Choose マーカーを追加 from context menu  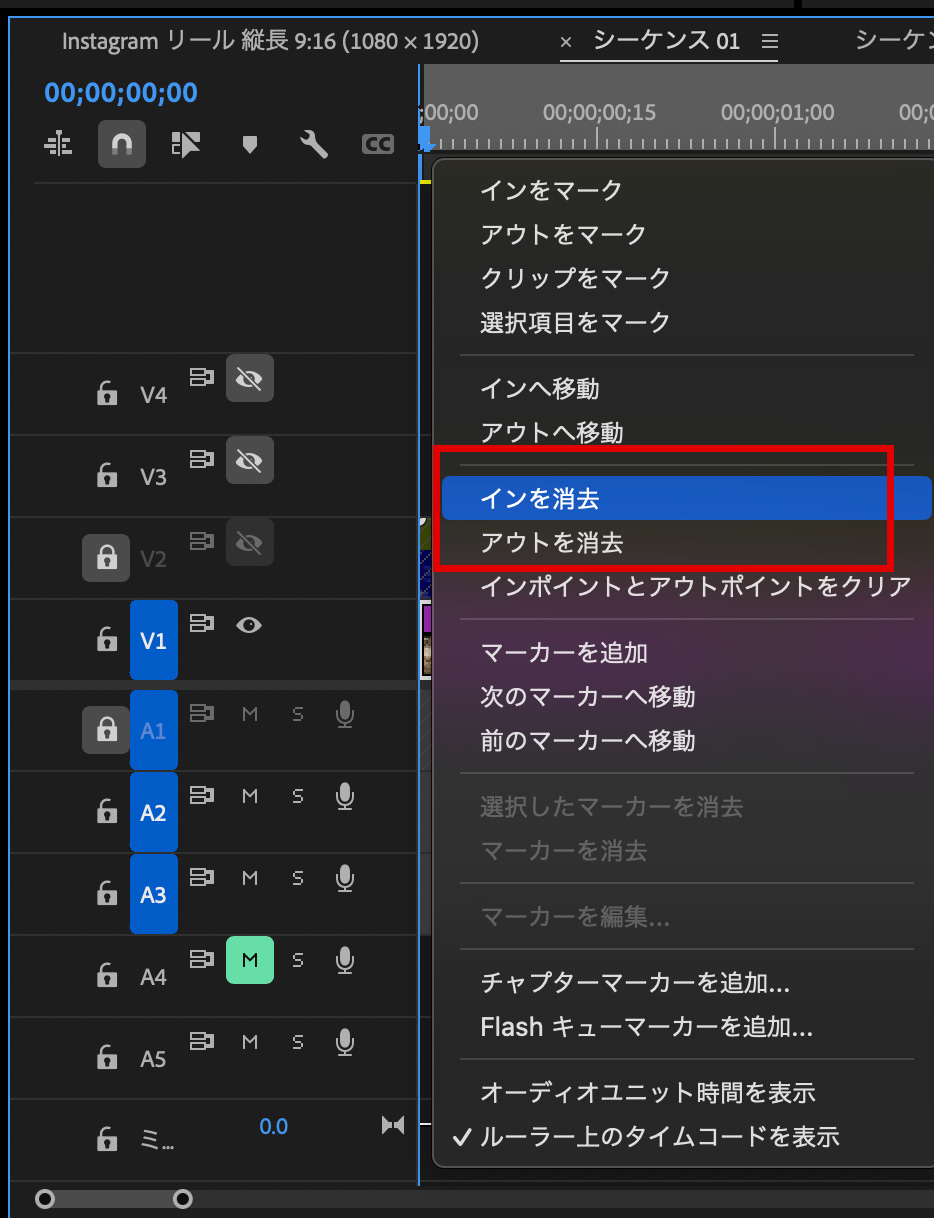coord(564,653)
